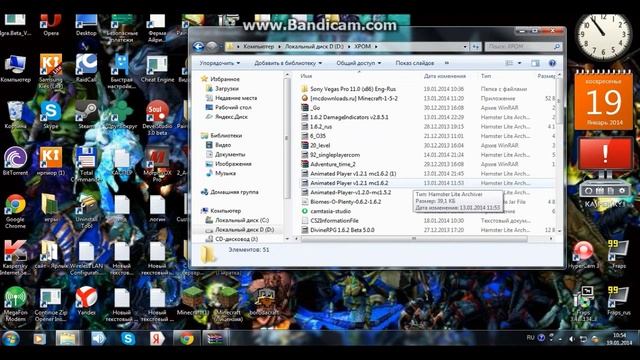Click Локальный диск D breadcrumb segment
The height and width of the screenshot is (360, 640).
click(x=314, y=47)
